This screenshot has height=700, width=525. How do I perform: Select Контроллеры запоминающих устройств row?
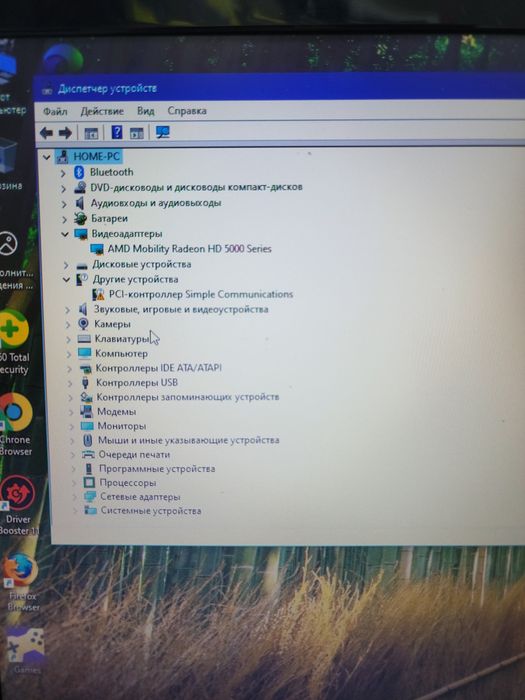click(x=188, y=397)
